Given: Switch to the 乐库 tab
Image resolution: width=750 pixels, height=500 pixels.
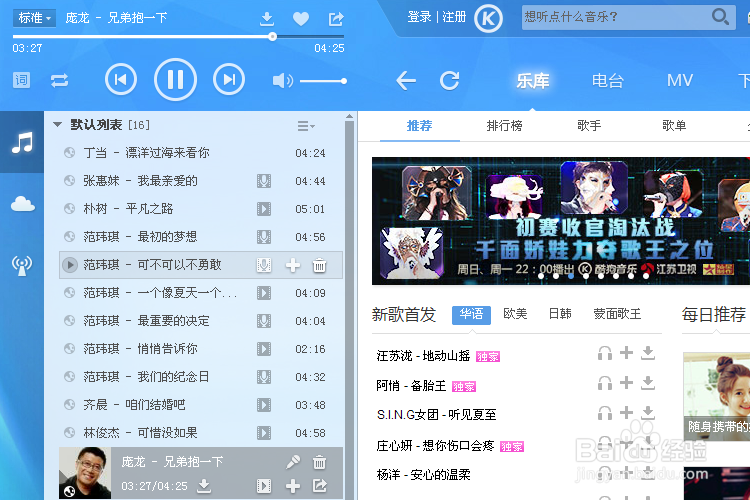Looking at the screenshot, I should pos(533,80).
